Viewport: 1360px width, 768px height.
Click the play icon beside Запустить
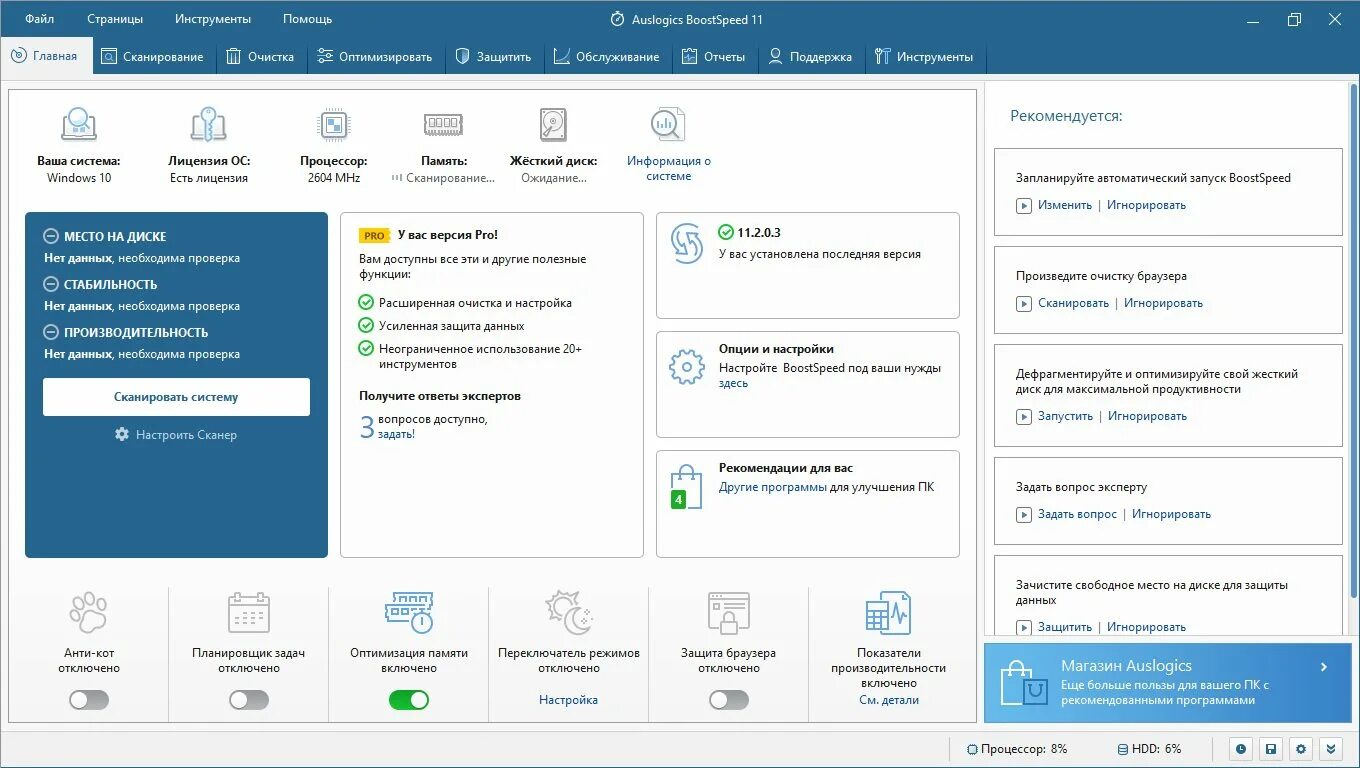[x=1024, y=416]
